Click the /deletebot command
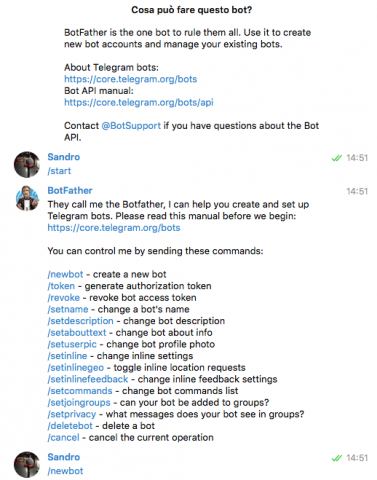The image size is (377, 480). [x=70, y=426]
